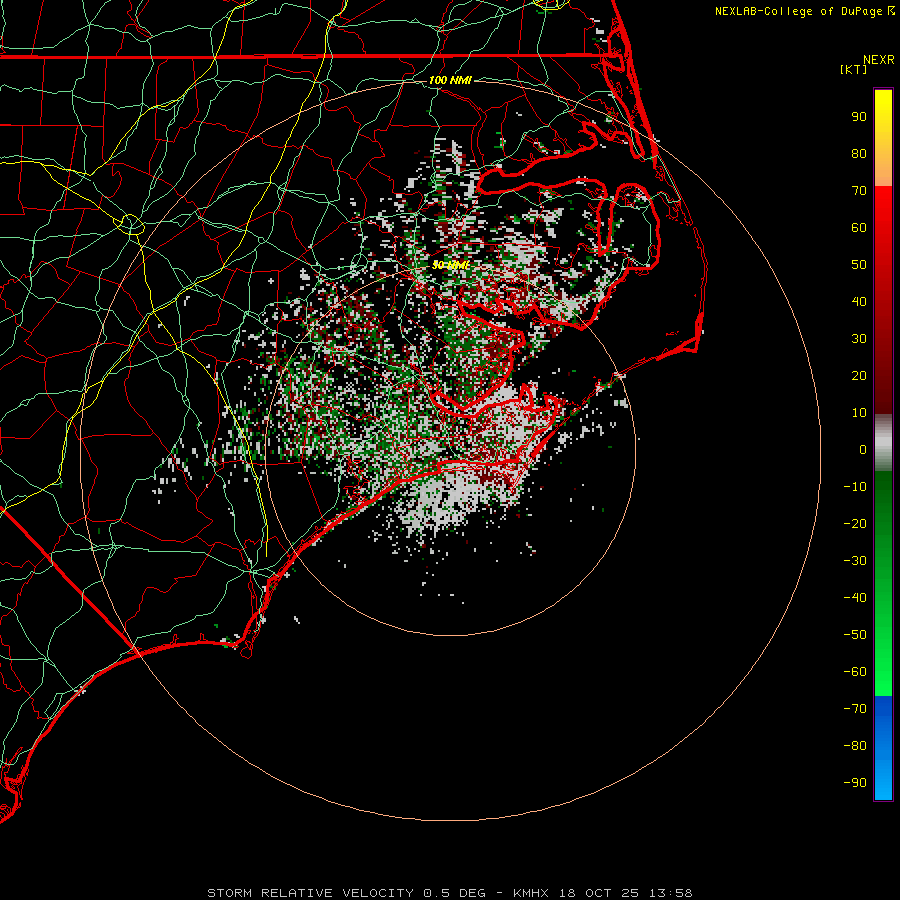Click the -10 value on velocity scale
Image resolution: width=900 pixels, height=900 pixels.
pos(855,487)
